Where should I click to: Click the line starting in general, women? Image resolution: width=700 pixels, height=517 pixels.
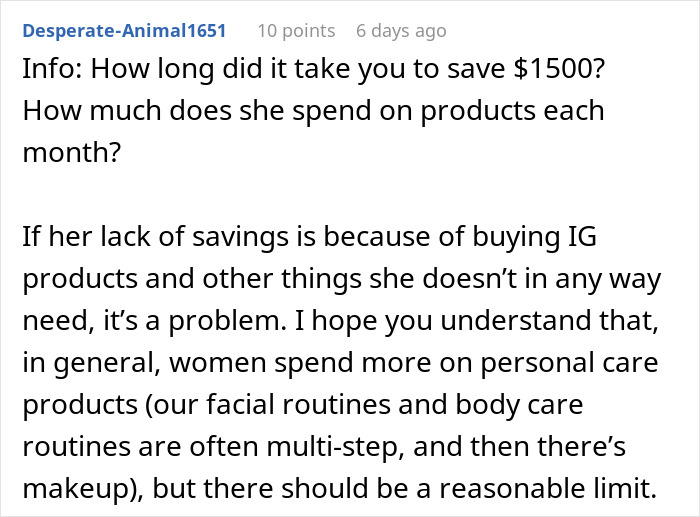340,363
